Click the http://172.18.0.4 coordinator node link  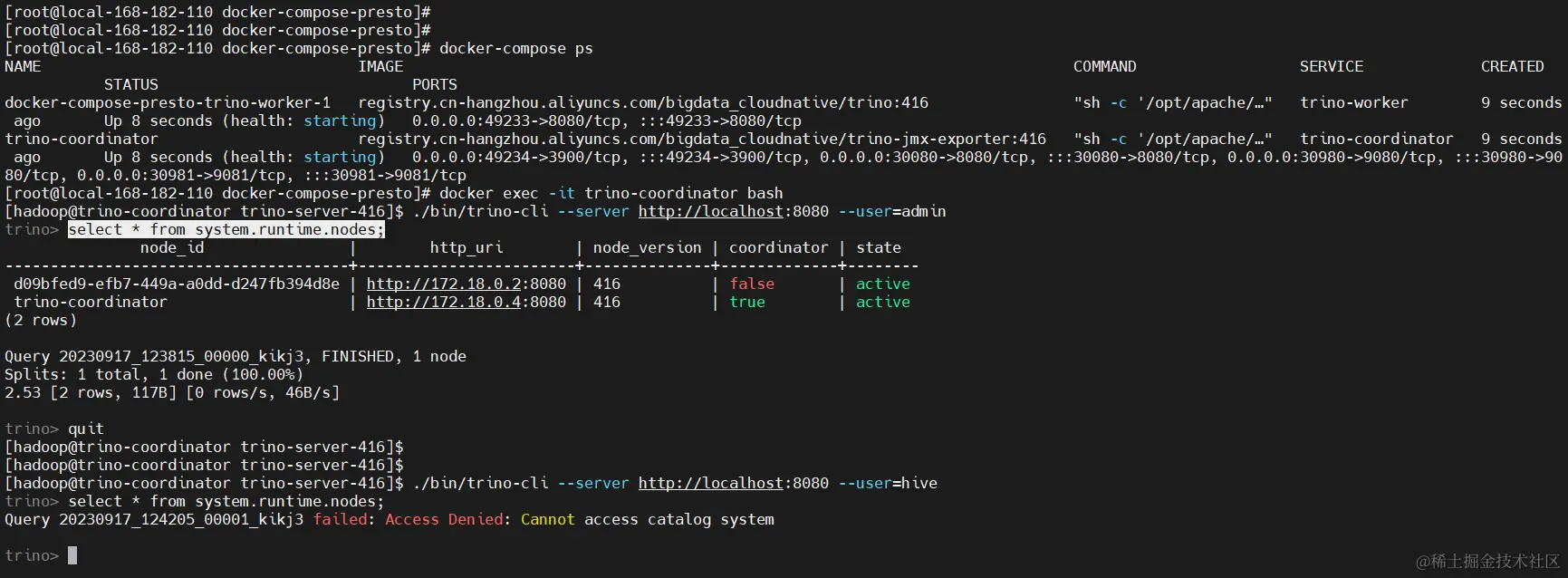[444, 302]
